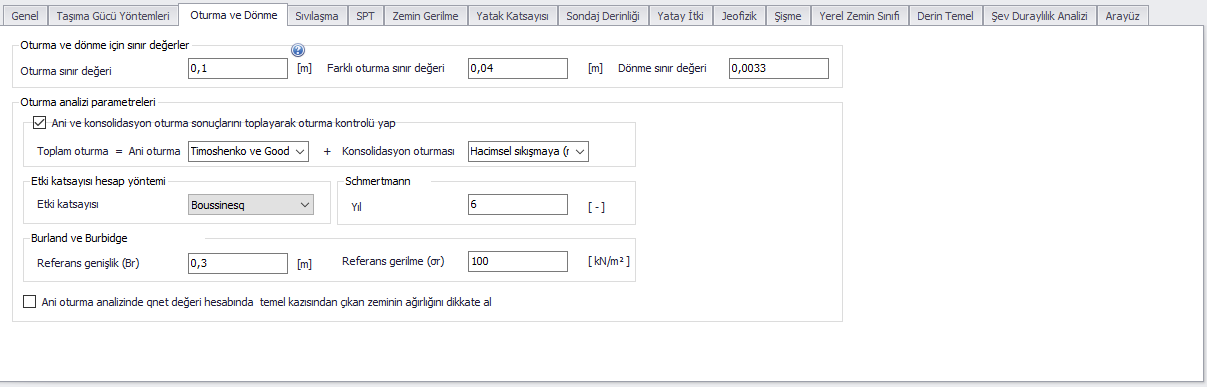1207x387 pixels.
Task: Toggle the qnet değeri hesabında checkbox
Action: point(28,300)
